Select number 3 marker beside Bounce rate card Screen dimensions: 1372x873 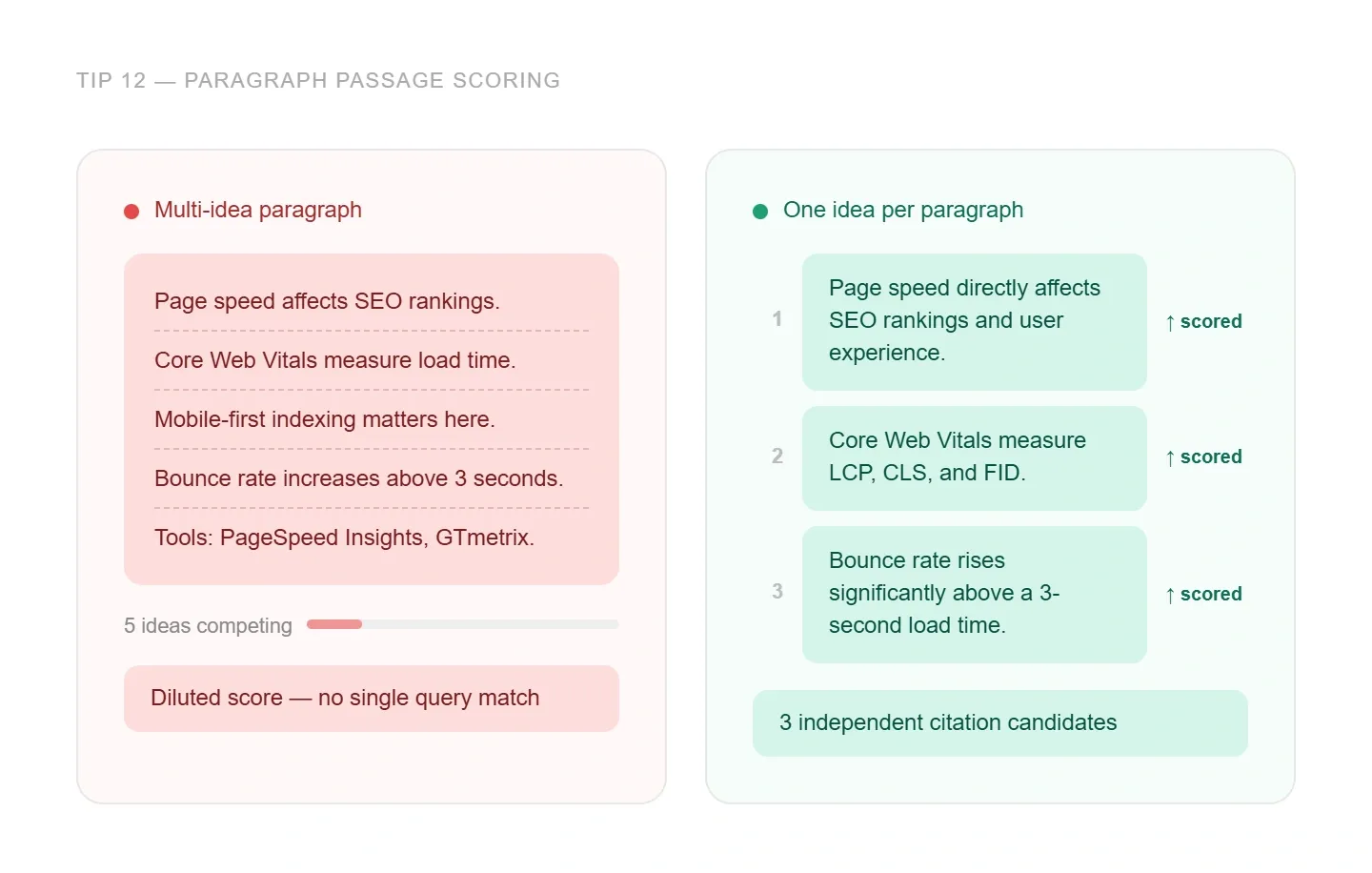click(777, 592)
